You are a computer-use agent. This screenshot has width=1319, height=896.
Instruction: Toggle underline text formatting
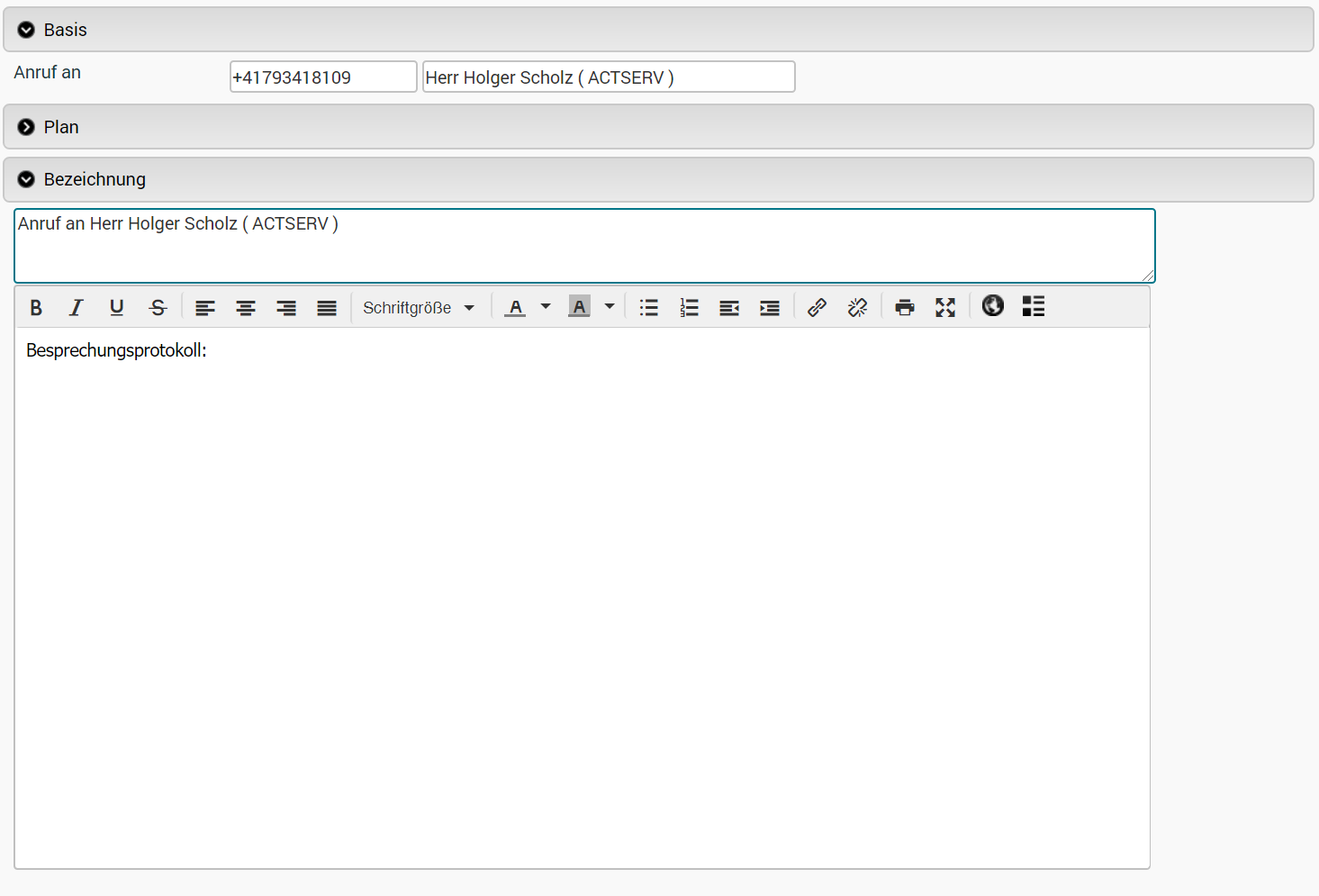117,308
